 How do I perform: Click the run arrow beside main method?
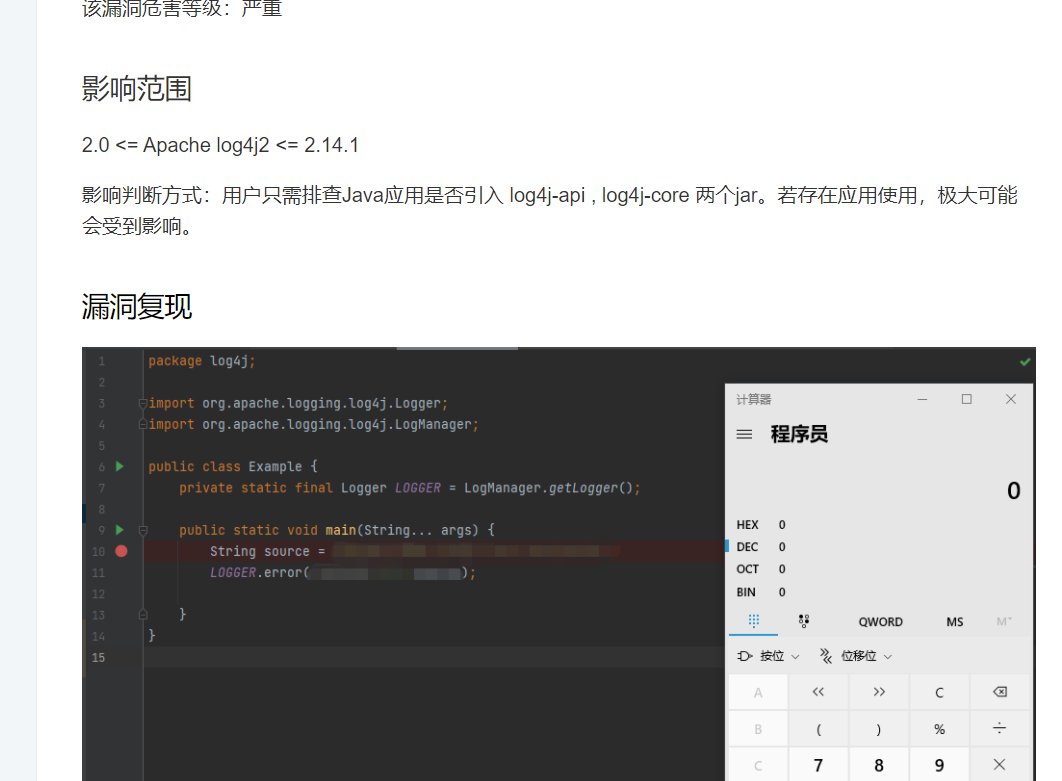(120, 530)
